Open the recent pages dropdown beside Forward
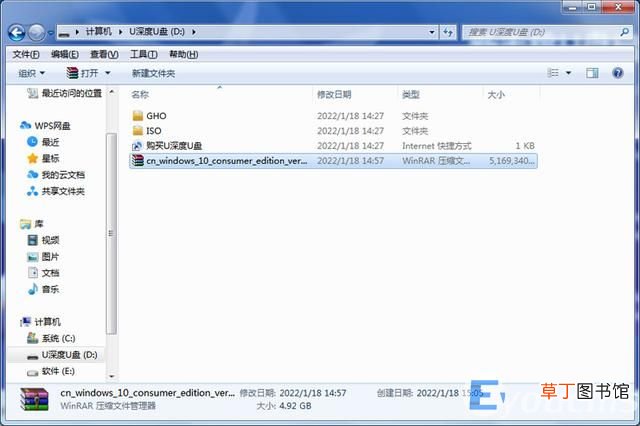This screenshot has width=640, height=426. tap(51, 33)
